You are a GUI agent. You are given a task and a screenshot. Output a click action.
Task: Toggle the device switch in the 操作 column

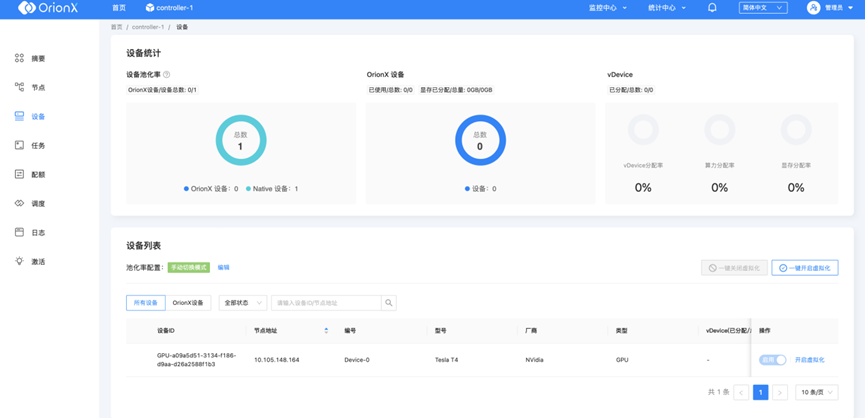coord(772,360)
